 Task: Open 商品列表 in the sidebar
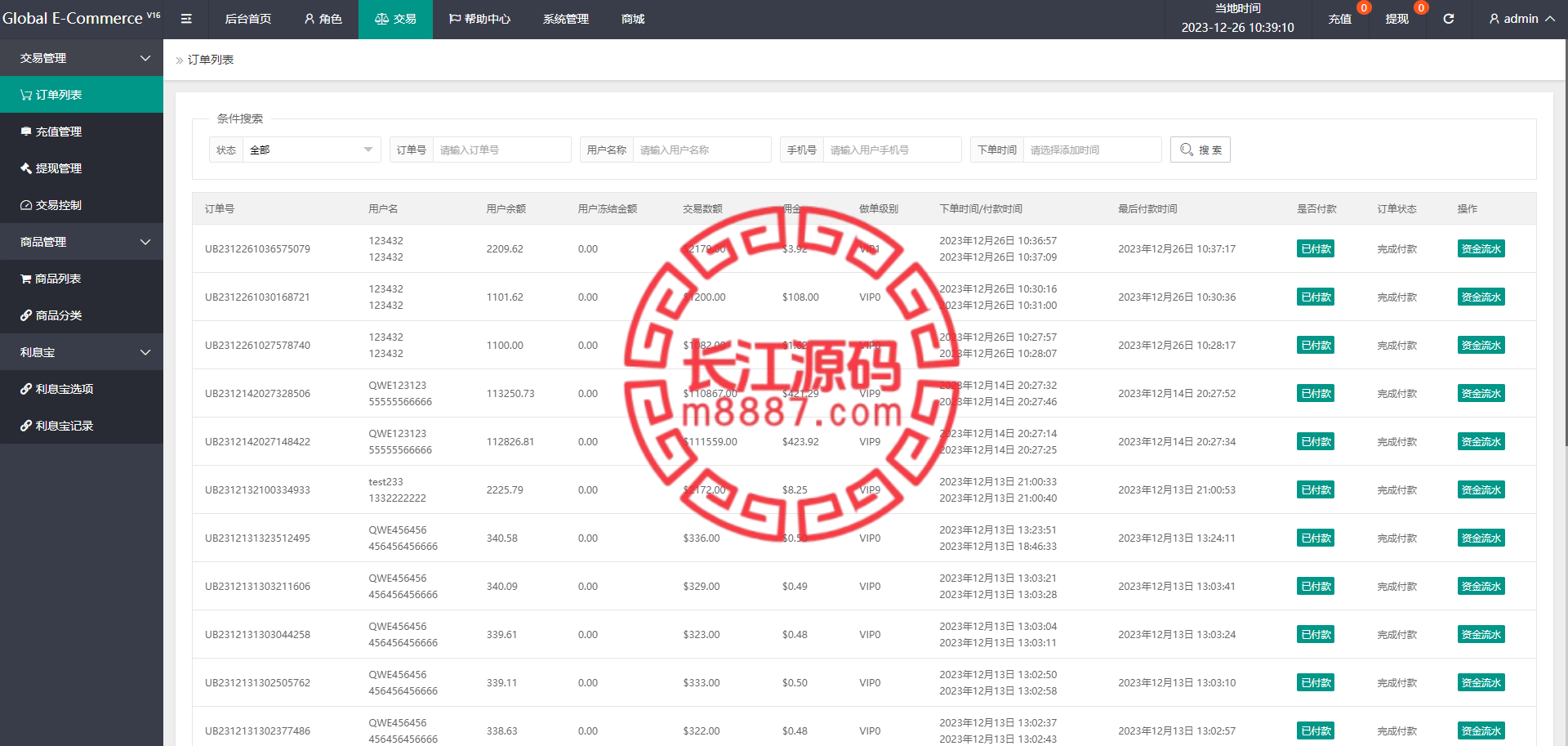coord(82,279)
